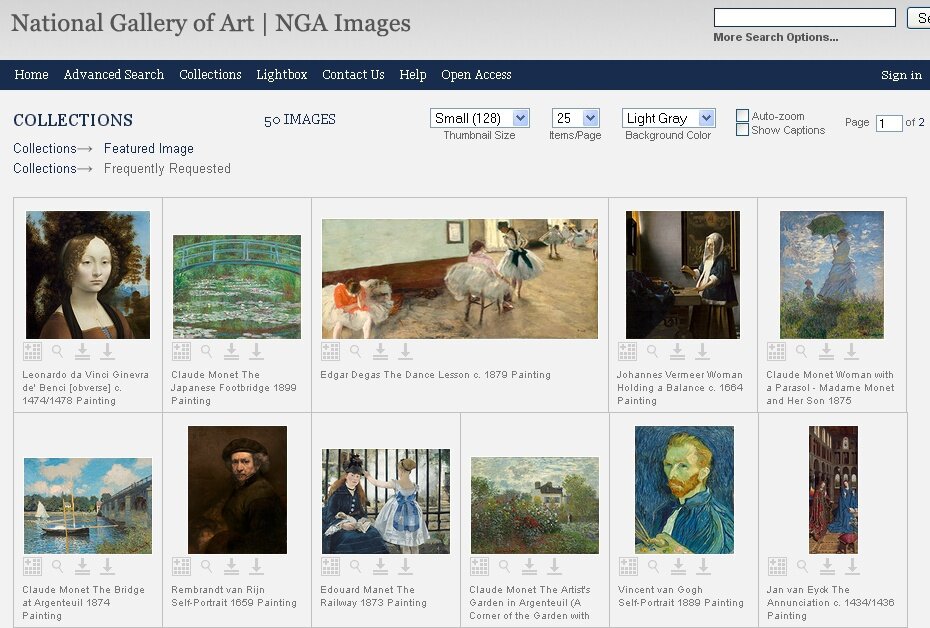
Task: Click the Page number input field
Action: (x=889, y=123)
